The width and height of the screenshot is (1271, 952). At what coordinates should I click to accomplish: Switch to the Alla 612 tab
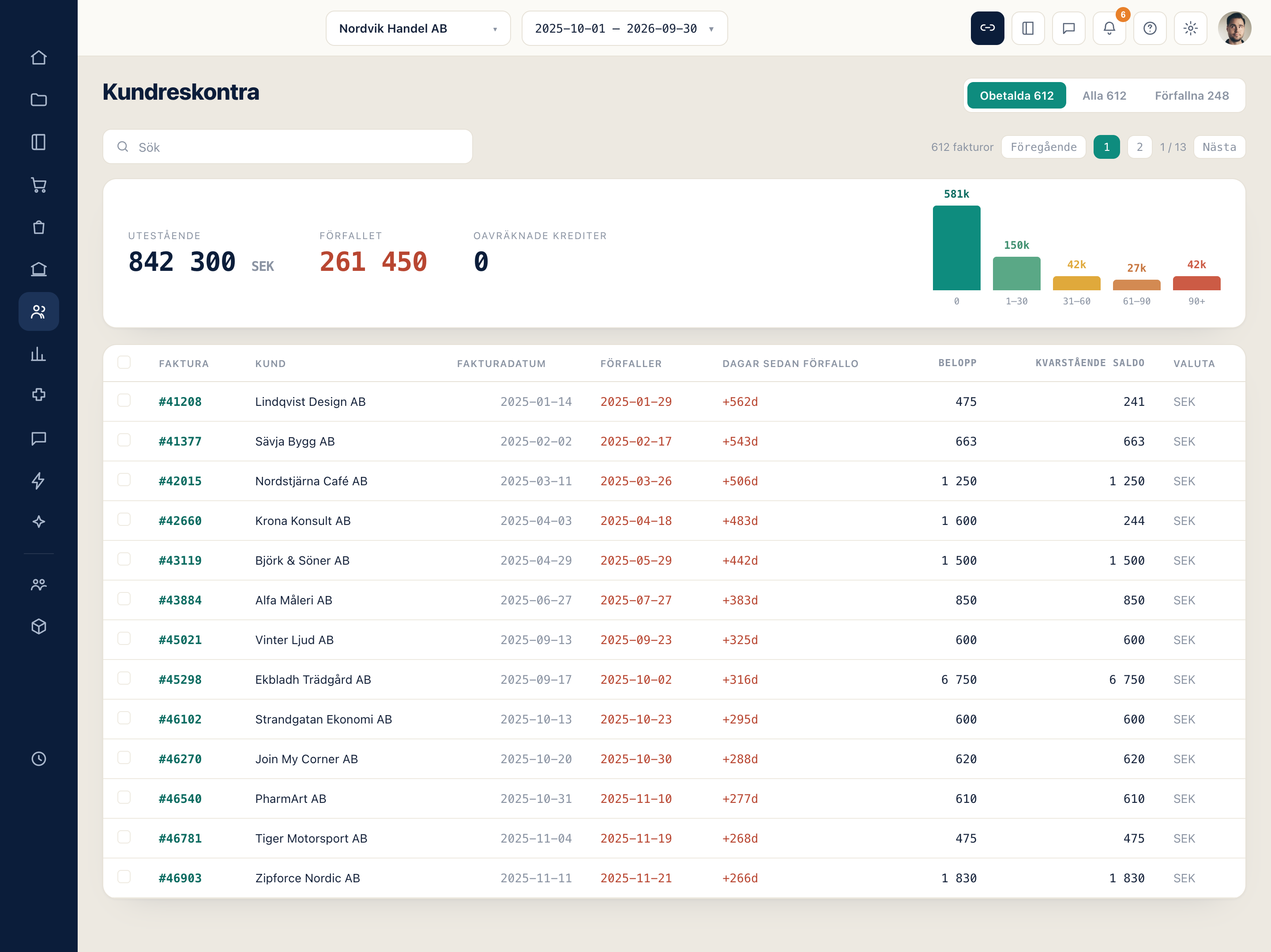point(1104,95)
